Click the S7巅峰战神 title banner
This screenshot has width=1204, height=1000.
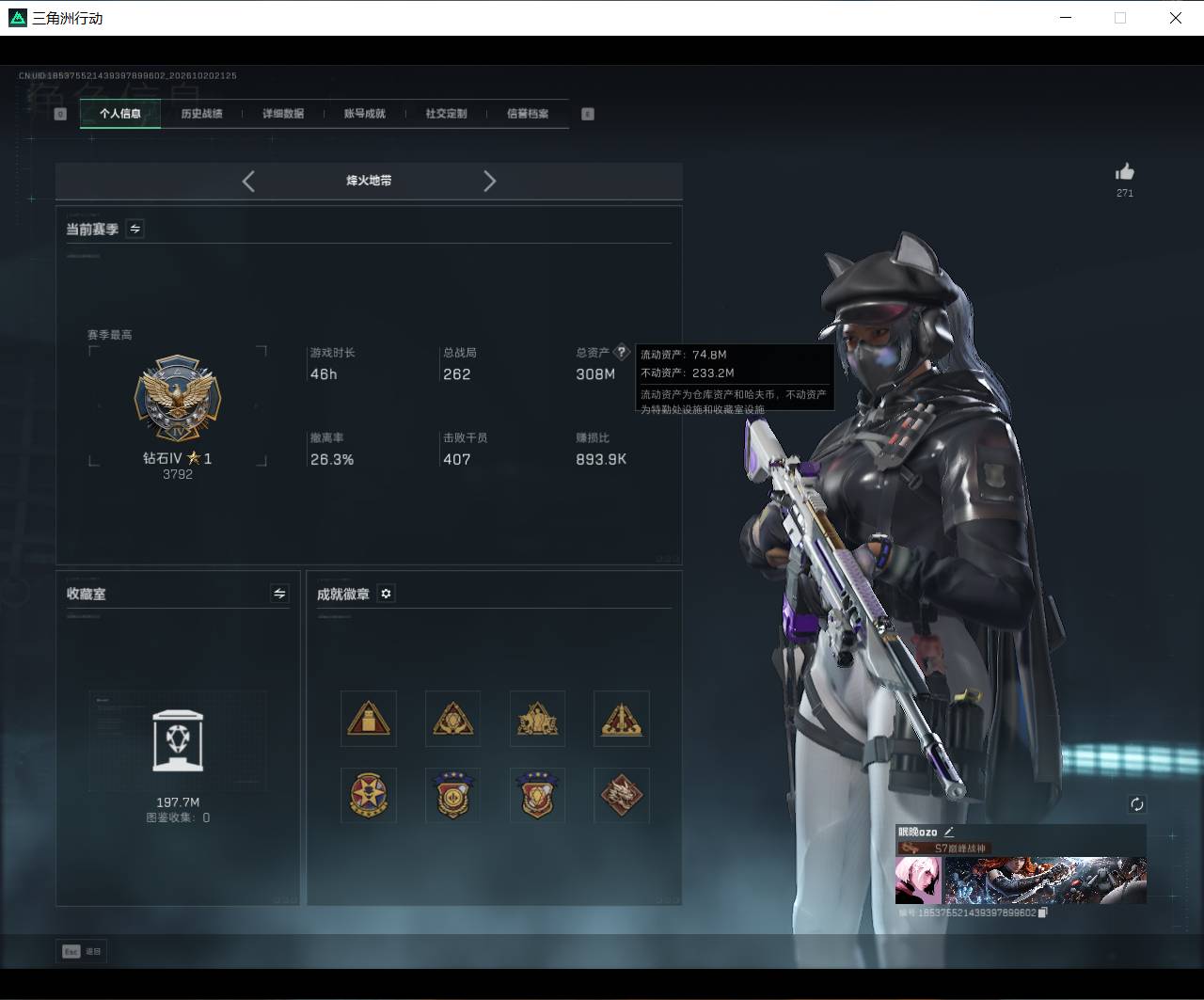click(x=943, y=849)
